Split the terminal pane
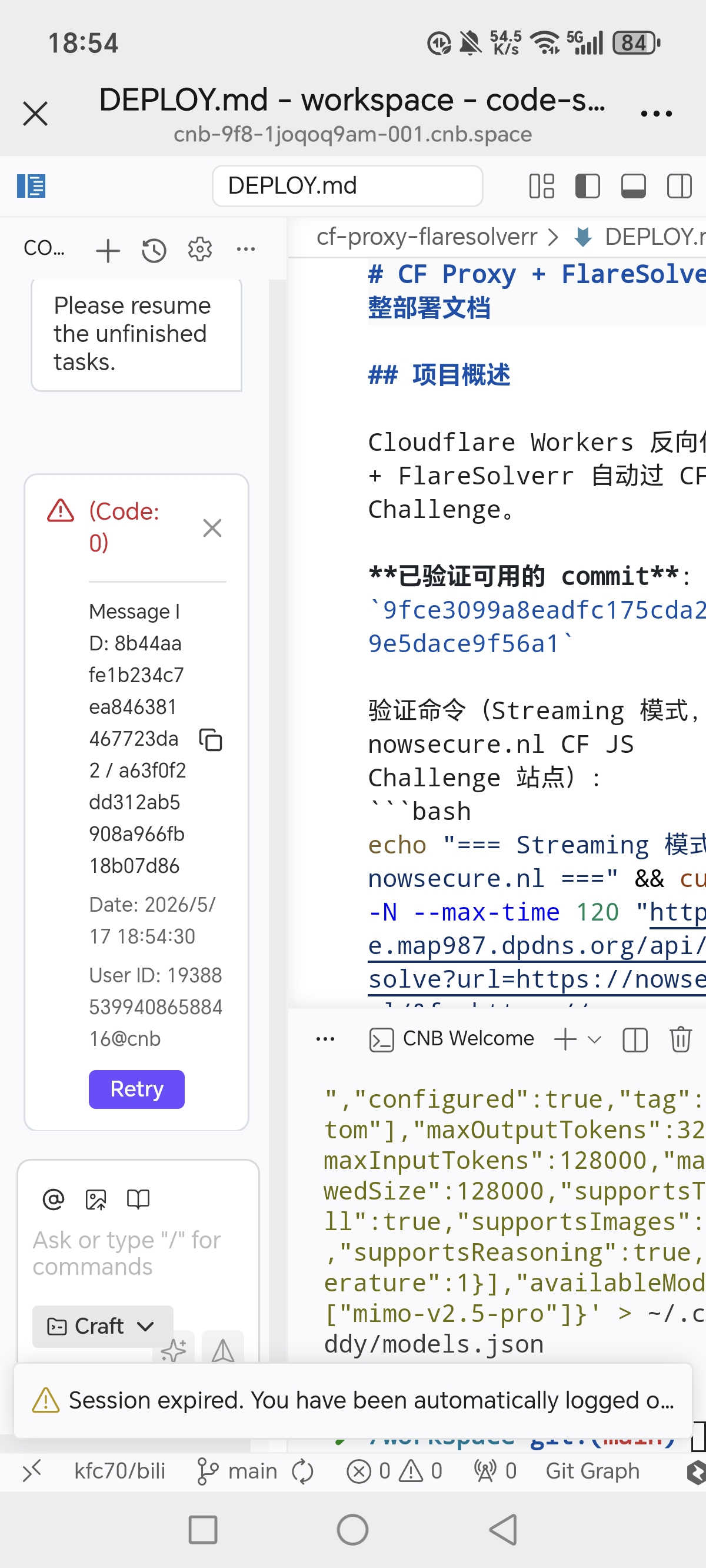 tap(635, 1039)
